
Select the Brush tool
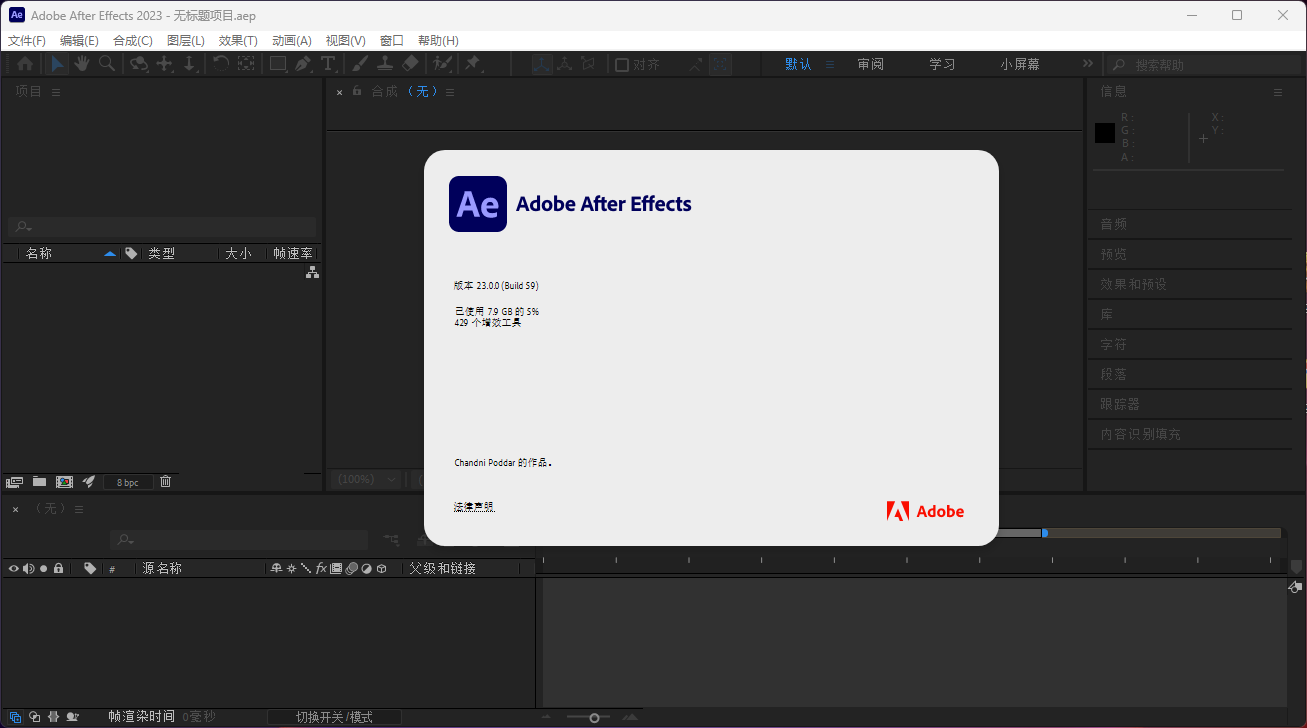[360, 64]
